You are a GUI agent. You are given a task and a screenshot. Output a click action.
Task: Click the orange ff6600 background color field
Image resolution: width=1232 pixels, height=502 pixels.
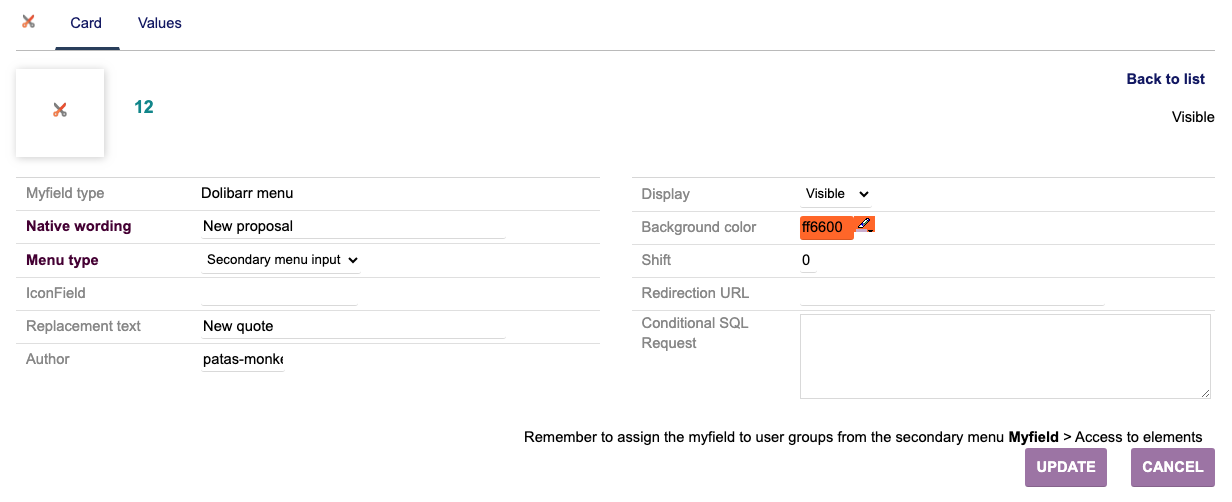click(826, 228)
